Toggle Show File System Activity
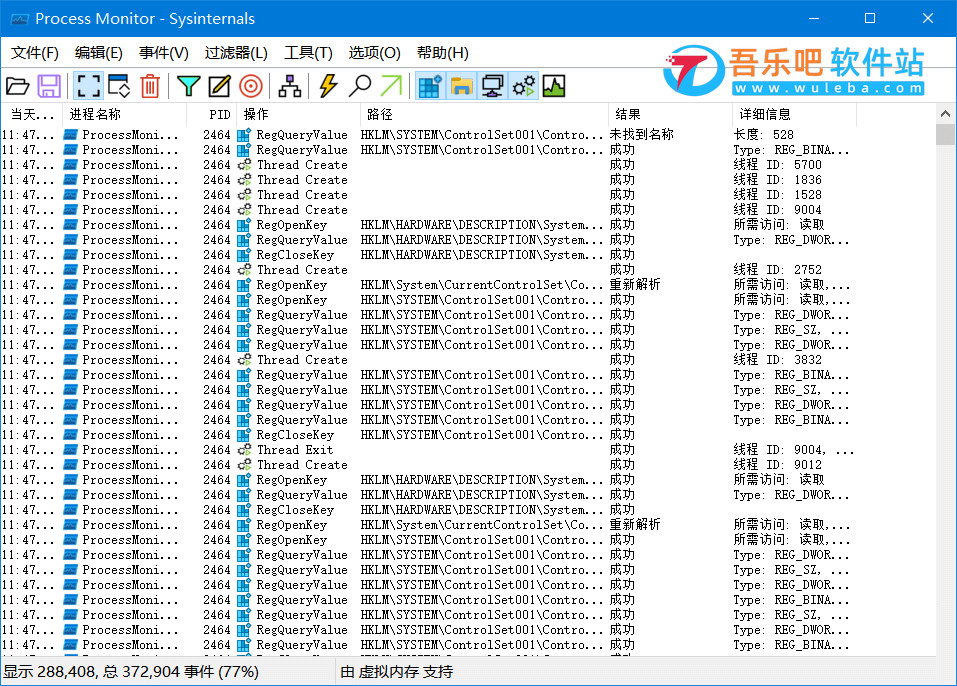Viewport: 957px width, 686px height. click(461, 86)
